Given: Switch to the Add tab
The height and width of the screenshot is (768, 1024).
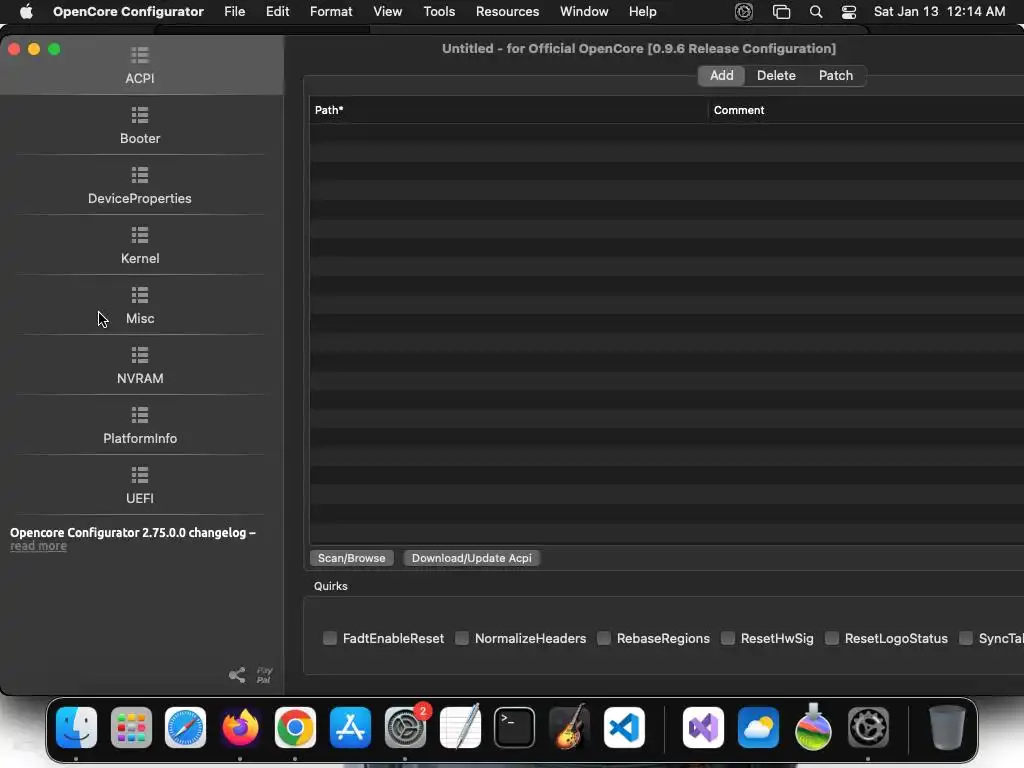Looking at the screenshot, I should (722, 75).
